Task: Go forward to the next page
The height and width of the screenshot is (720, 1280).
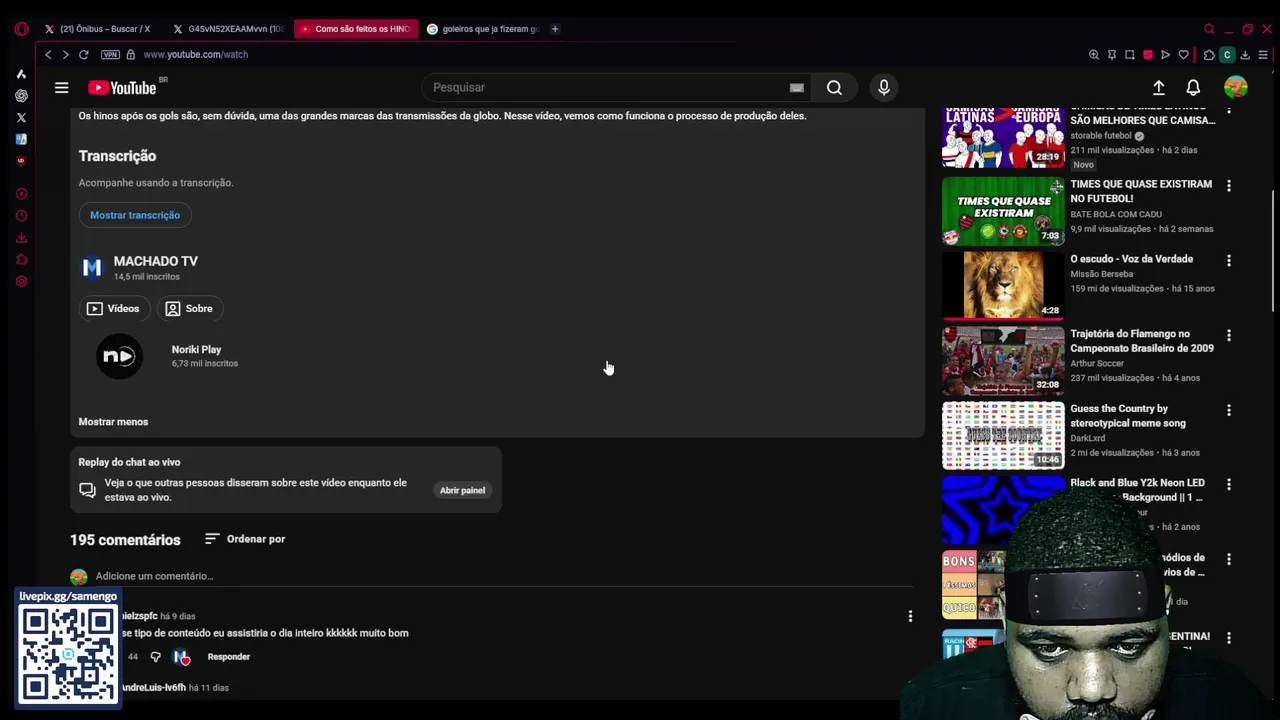Action: click(65, 55)
